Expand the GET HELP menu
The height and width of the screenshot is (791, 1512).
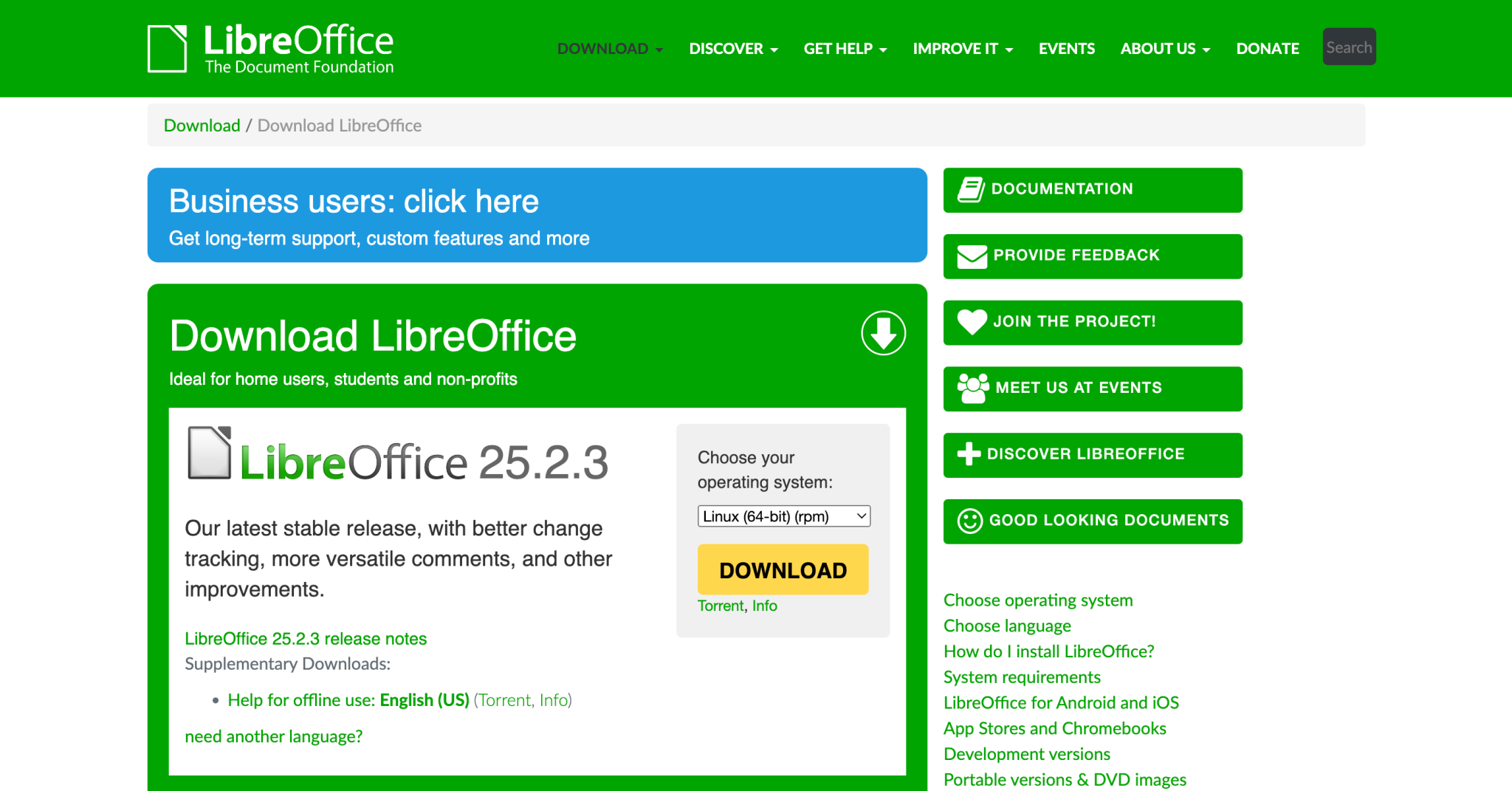click(x=845, y=48)
